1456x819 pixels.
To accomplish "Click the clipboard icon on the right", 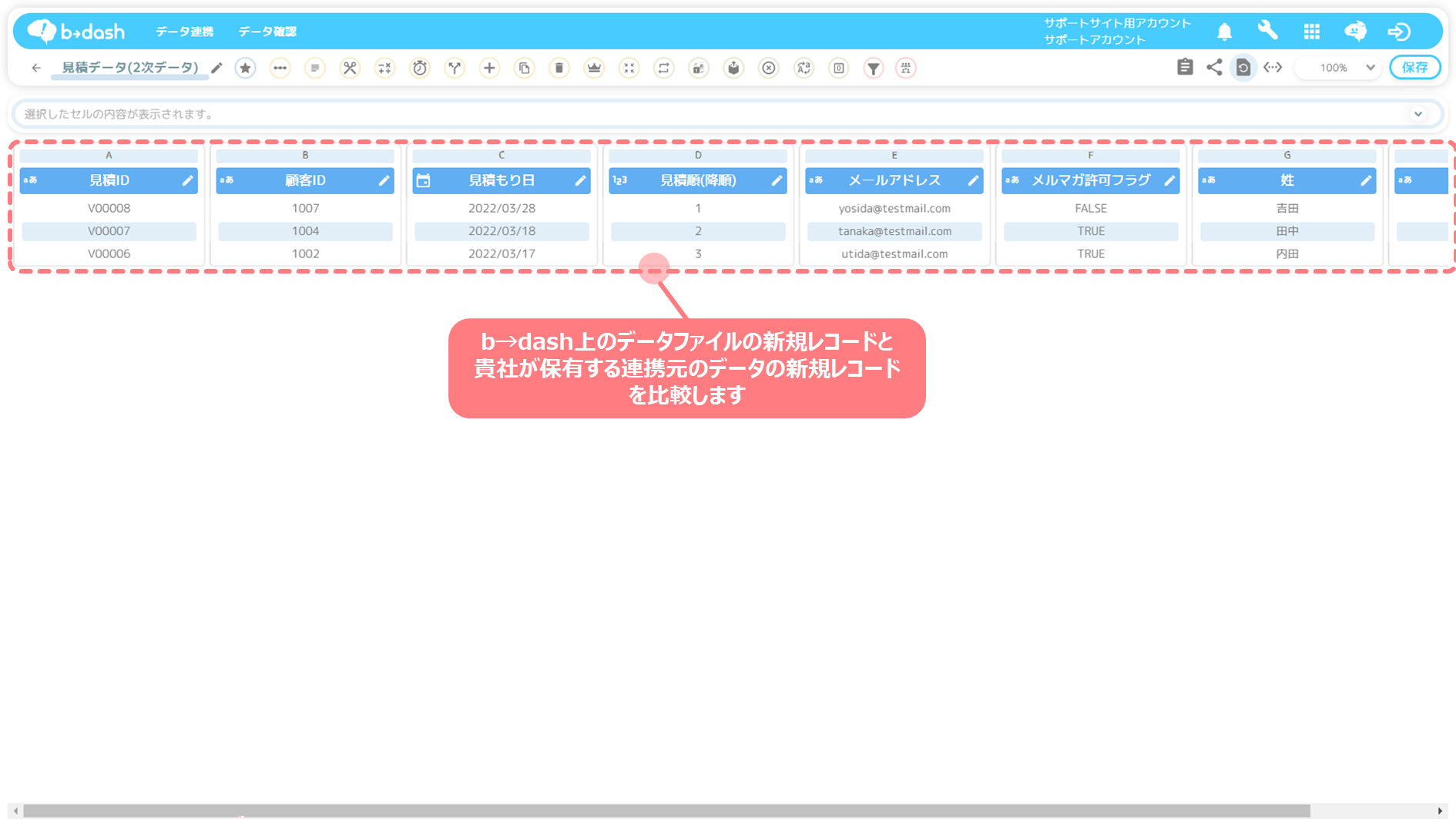I will click(1185, 68).
